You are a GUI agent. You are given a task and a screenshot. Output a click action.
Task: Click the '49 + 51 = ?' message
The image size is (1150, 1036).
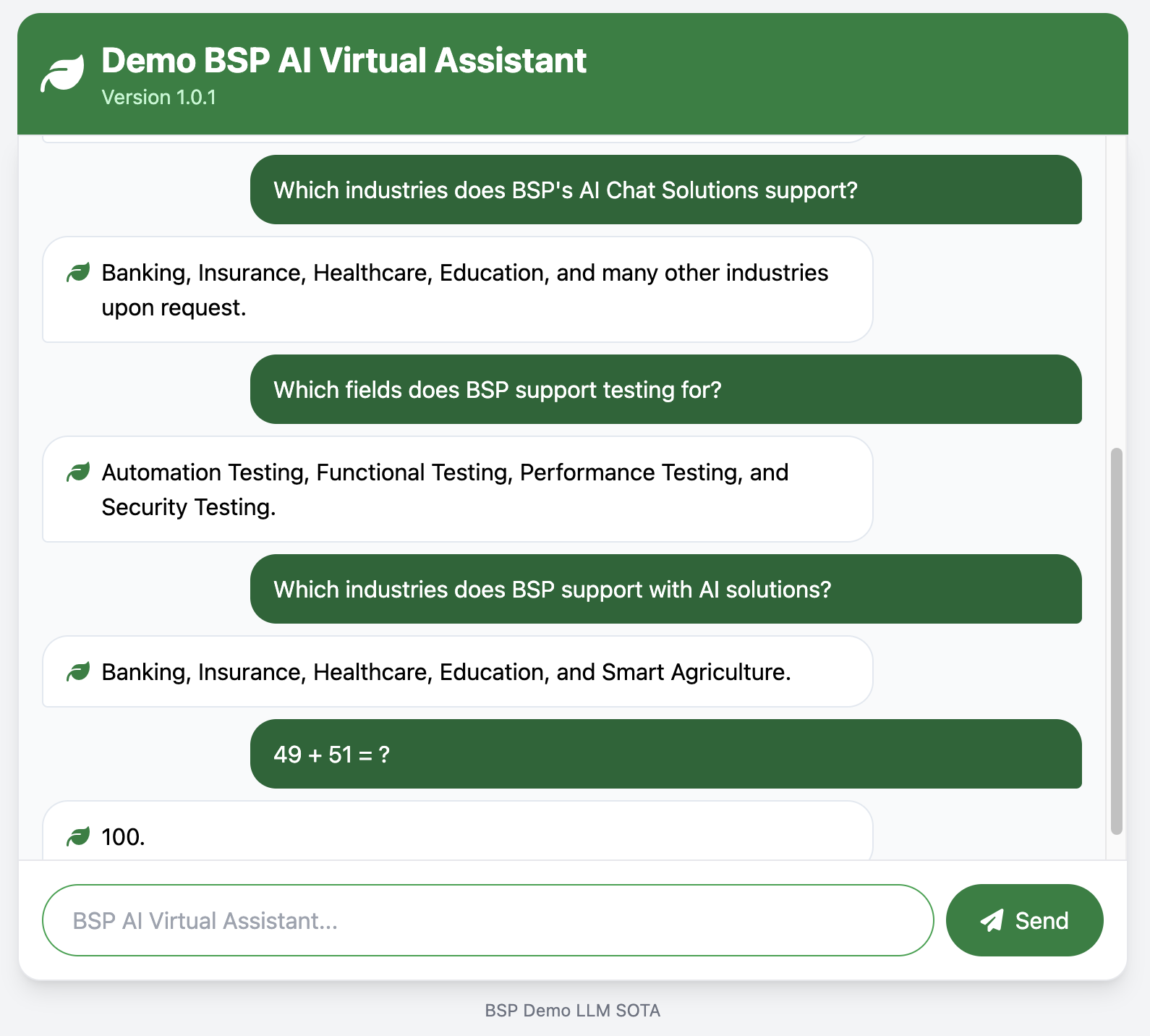click(666, 754)
